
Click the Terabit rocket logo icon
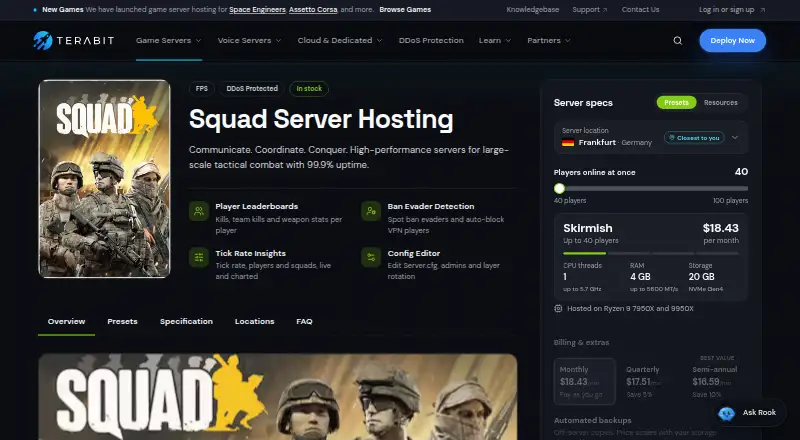tap(43, 40)
